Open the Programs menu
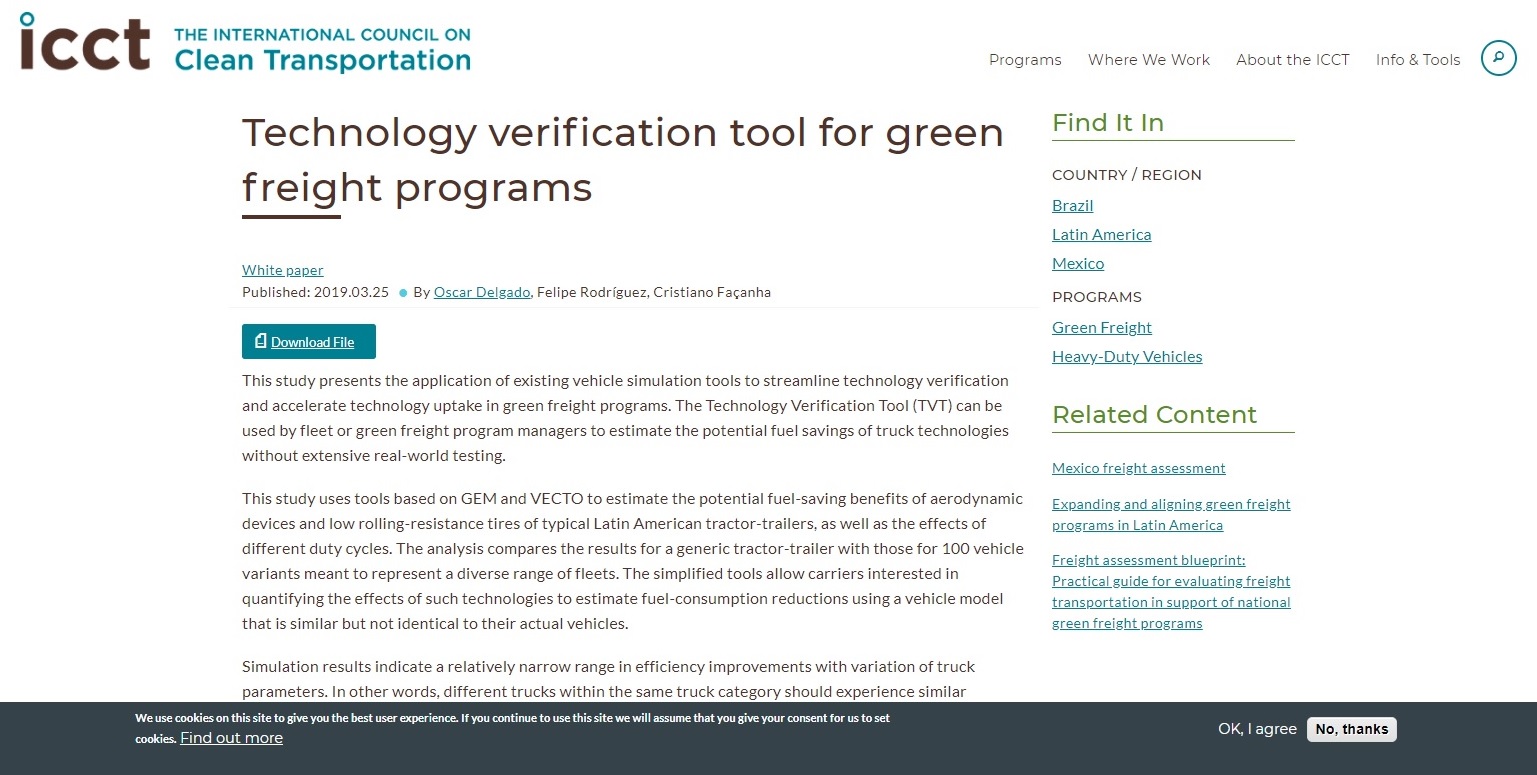Viewport: 1537px width, 775px height. coord(1025,60)
